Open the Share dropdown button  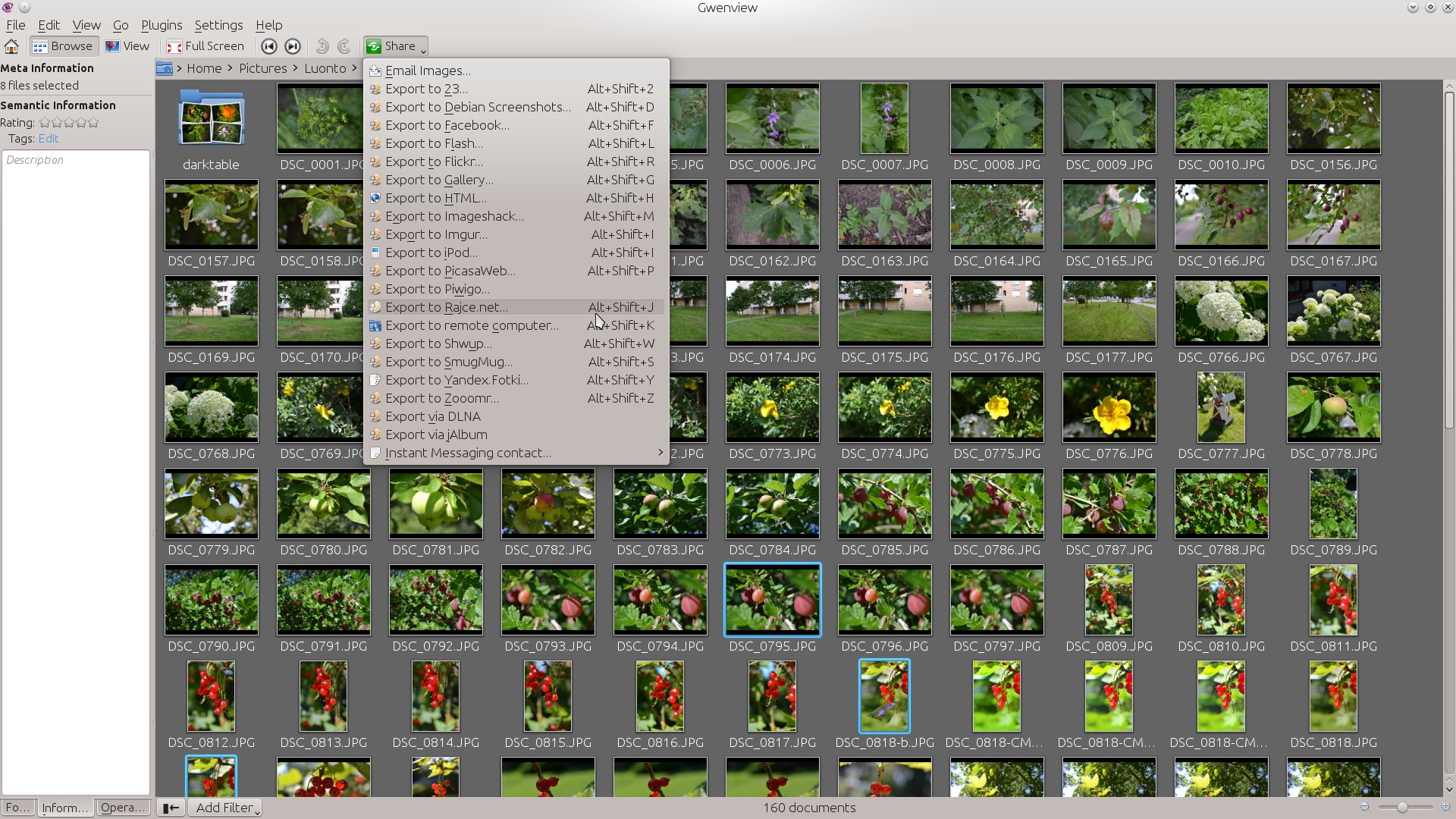coord(395,46)
